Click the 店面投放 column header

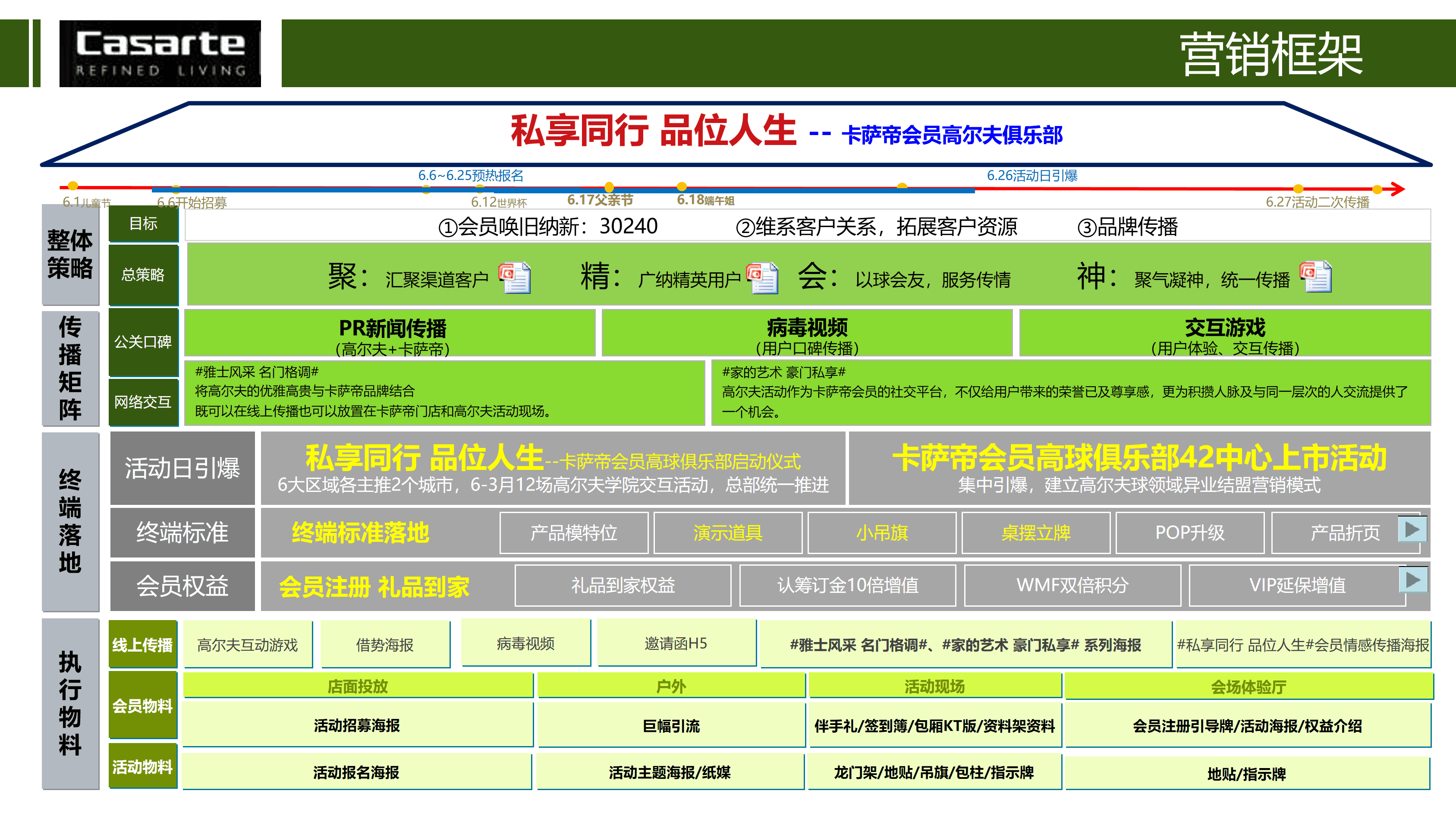pos(358,686)
